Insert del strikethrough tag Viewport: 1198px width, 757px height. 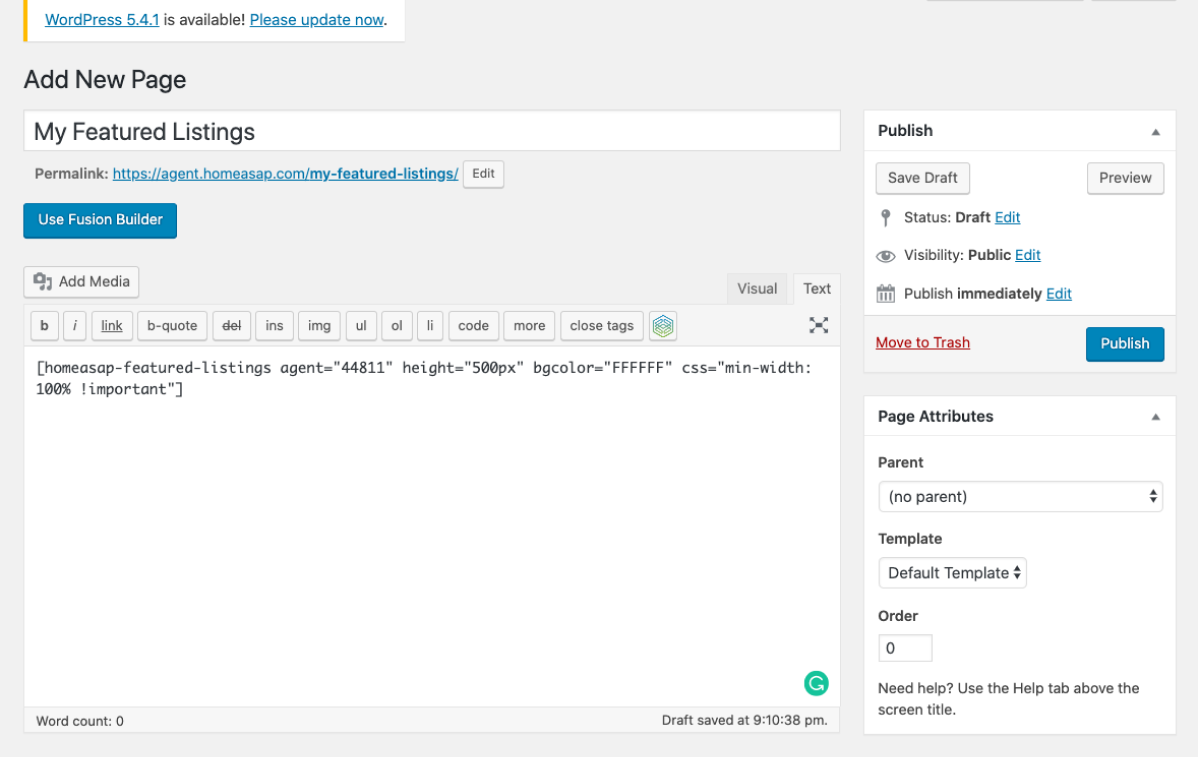point(232,325)
